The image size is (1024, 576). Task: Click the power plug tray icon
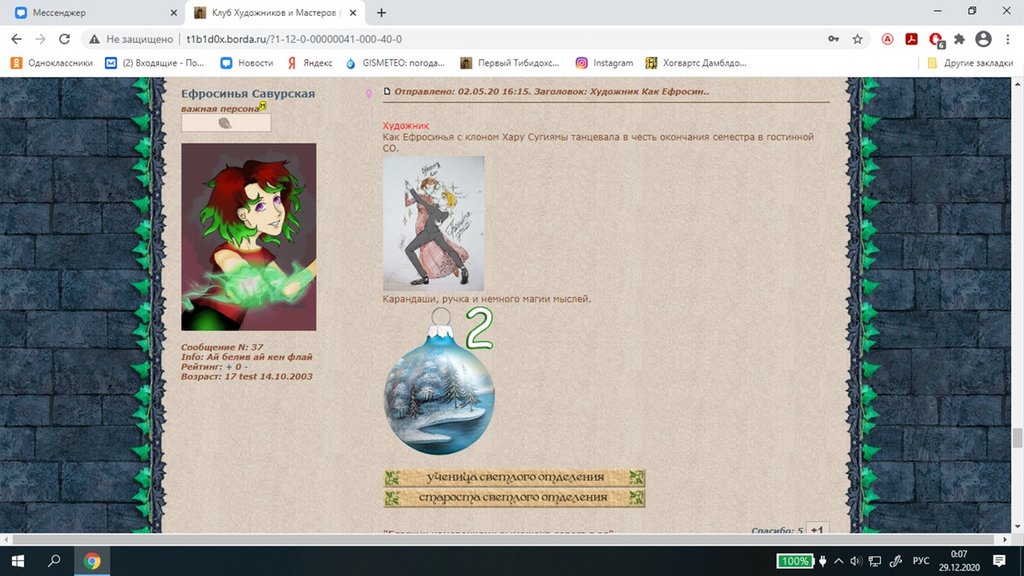coord(822,561)
